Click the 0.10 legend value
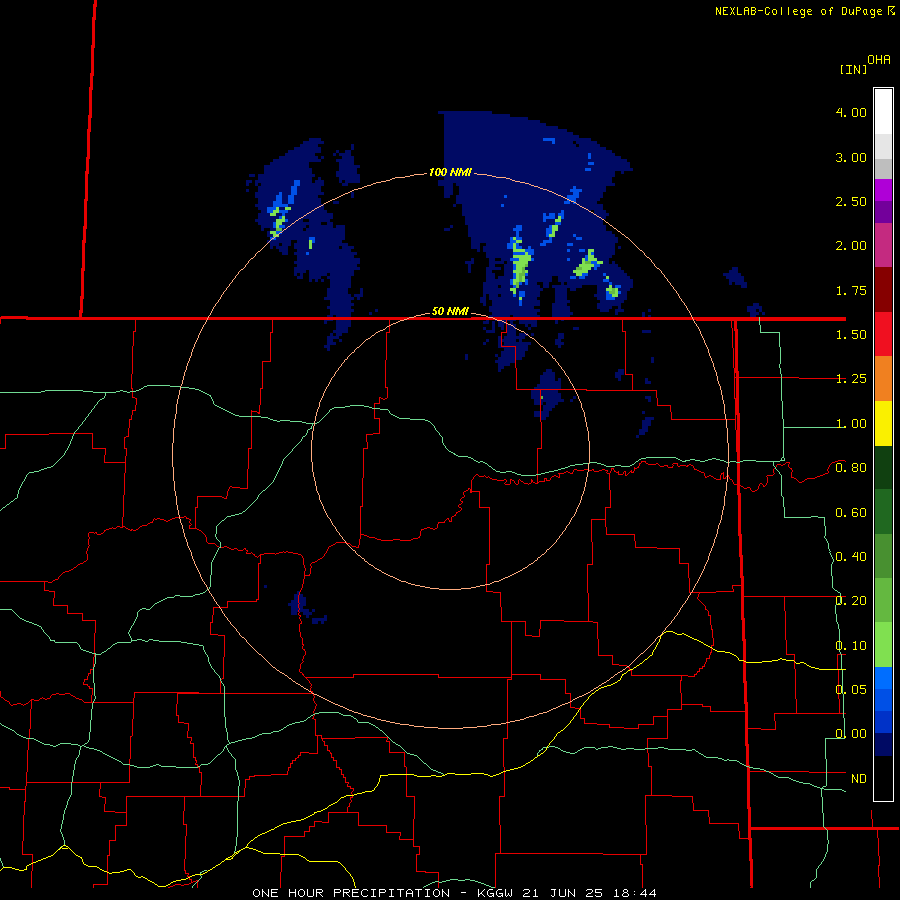The height and width of the screenshot is (900, 900). [851, 646]
